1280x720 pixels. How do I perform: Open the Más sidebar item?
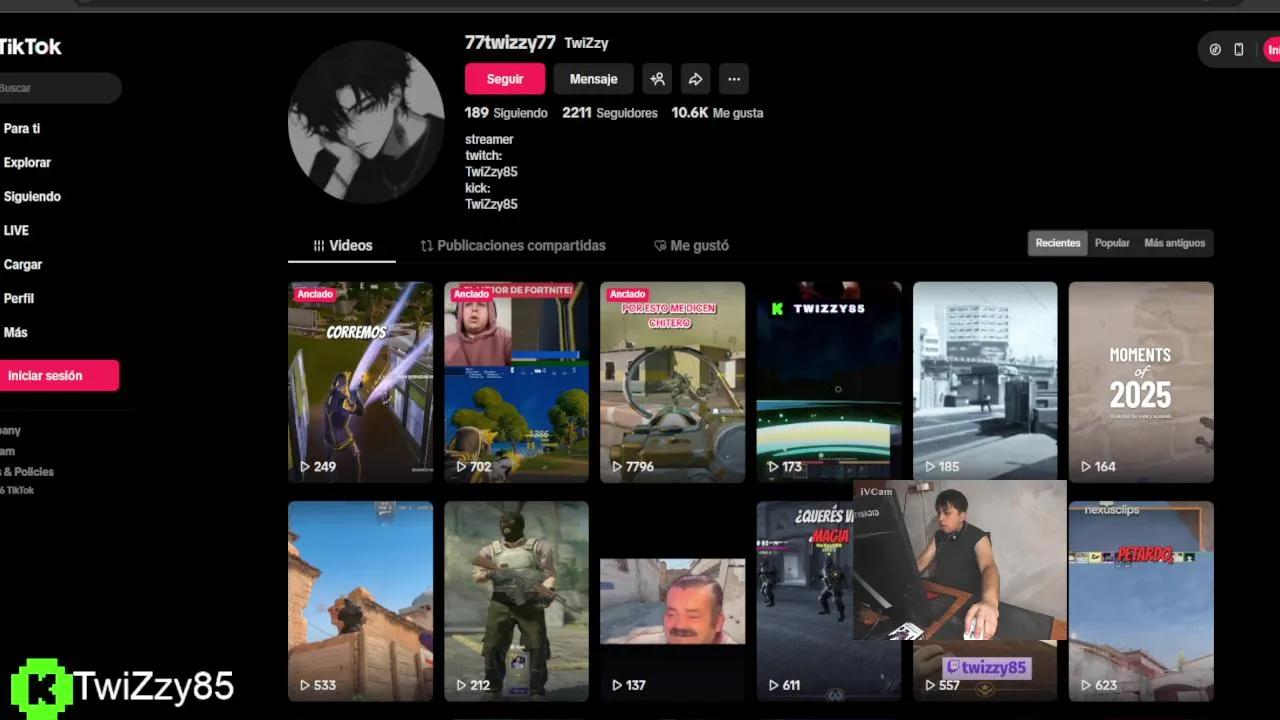(x=15, y=333)
